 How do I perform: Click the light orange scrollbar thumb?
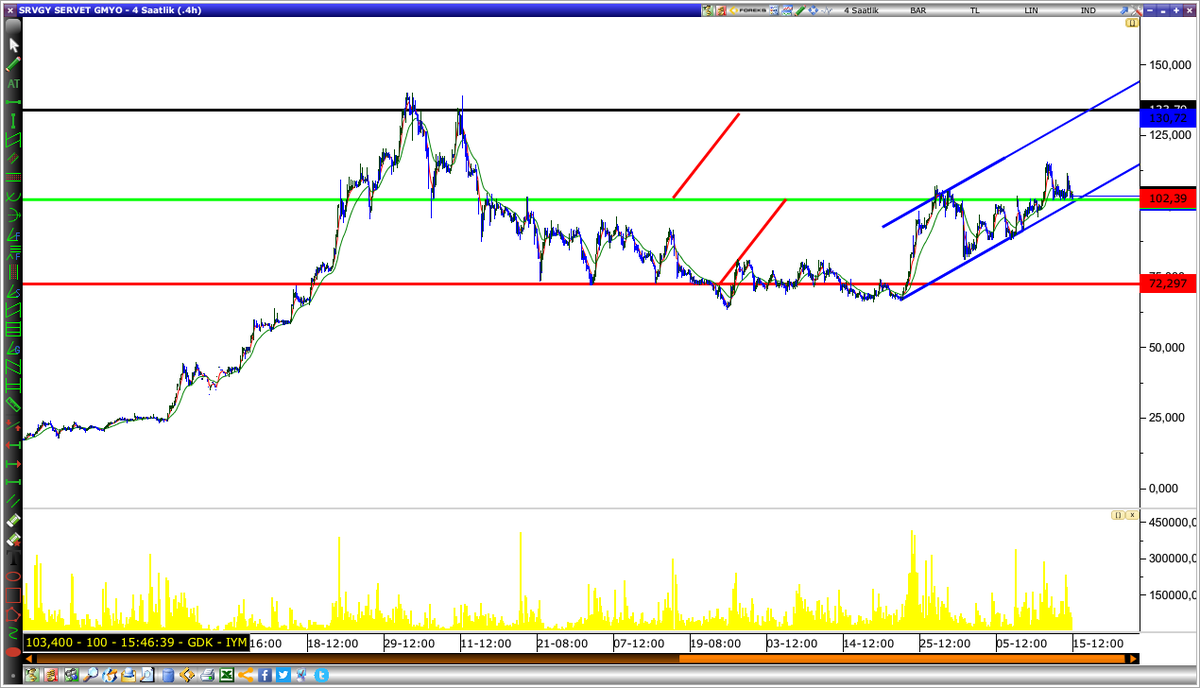click(x=900, y=659)
